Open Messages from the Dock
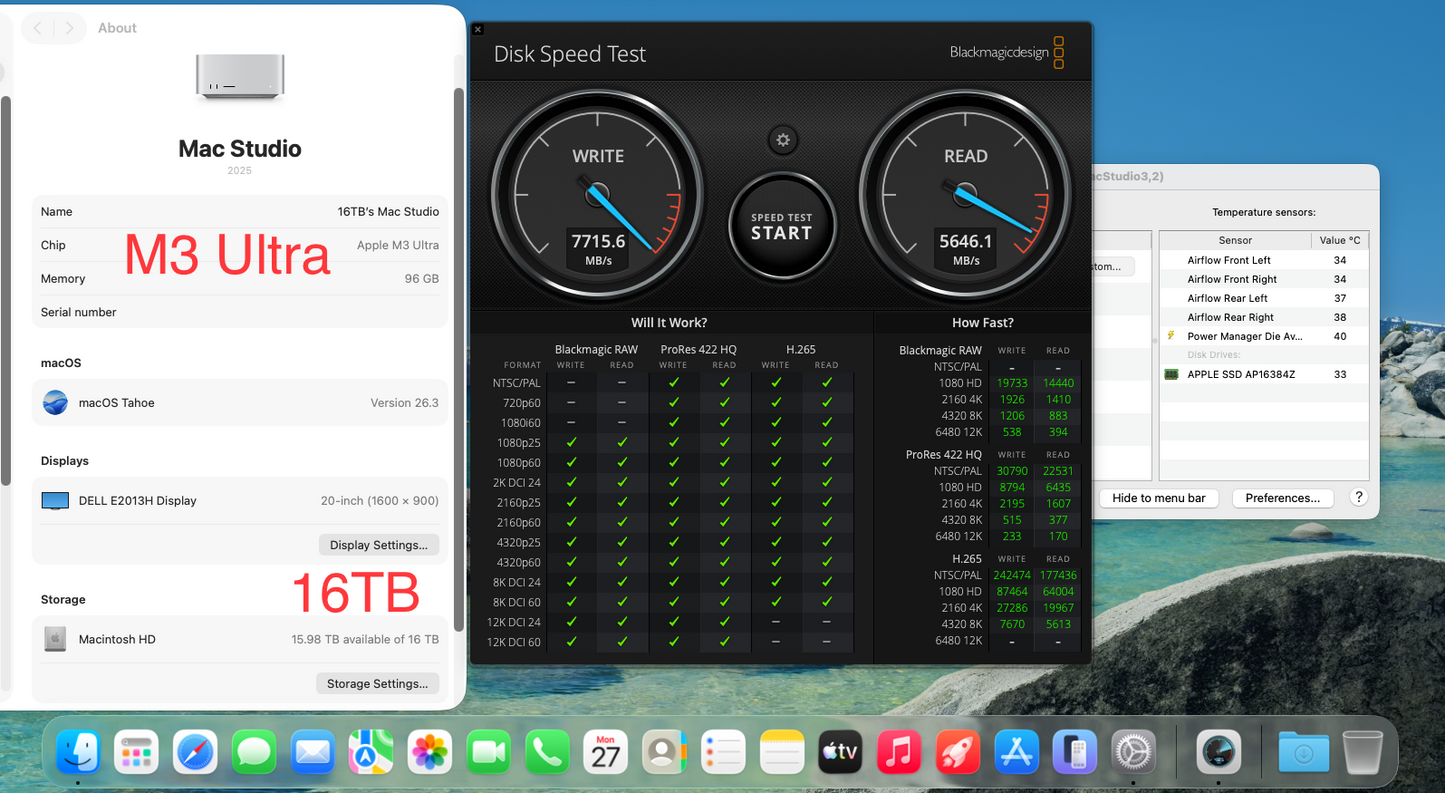 254,751
